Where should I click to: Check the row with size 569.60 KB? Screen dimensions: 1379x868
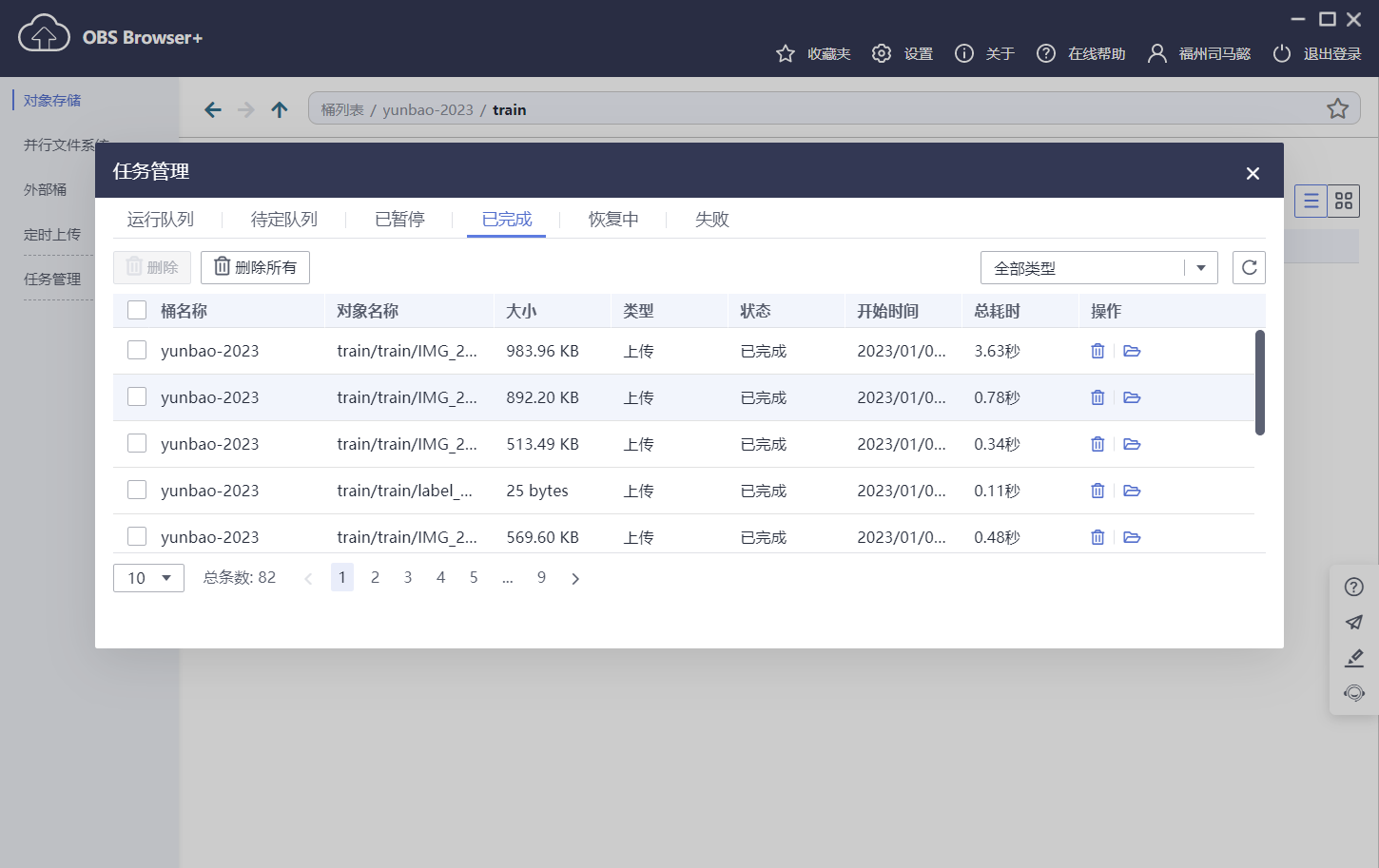(x=137, y=536)
